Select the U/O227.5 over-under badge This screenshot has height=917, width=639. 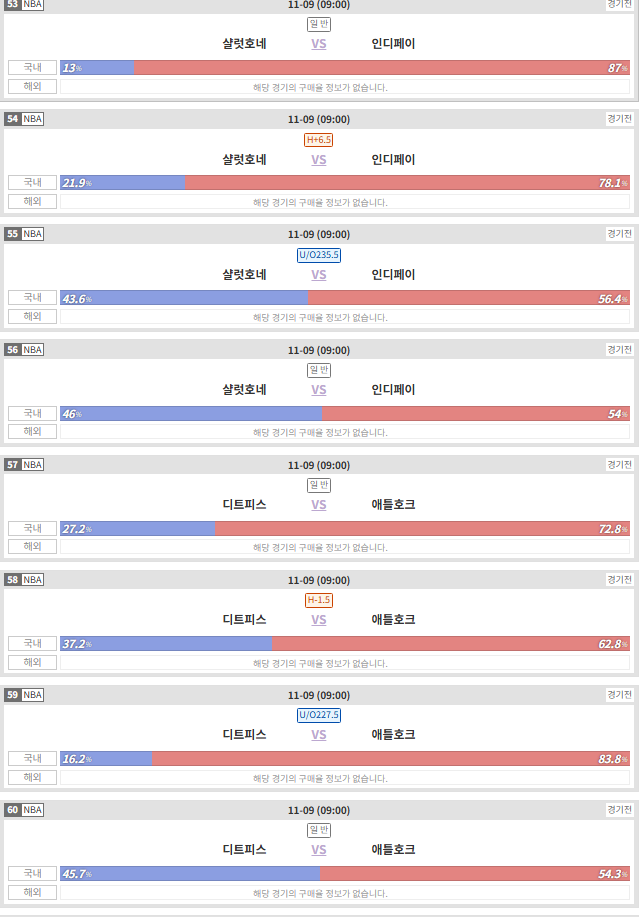[319, 715]
